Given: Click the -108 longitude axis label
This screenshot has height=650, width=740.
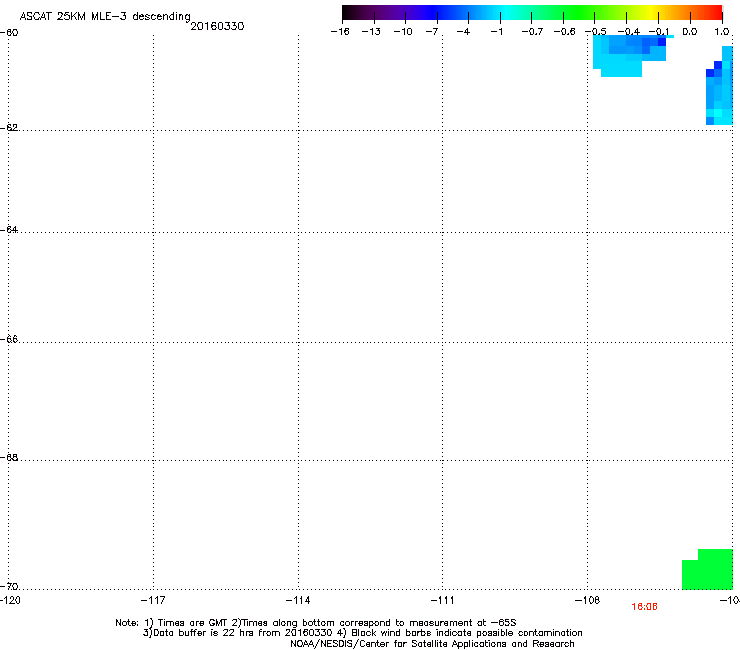Looking at the screenshot, I should 587,600.
